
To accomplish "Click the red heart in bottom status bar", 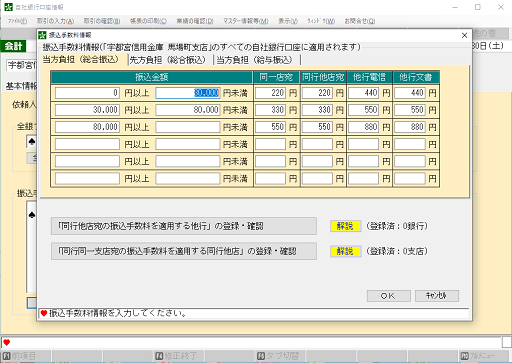I will click(6, 342).
